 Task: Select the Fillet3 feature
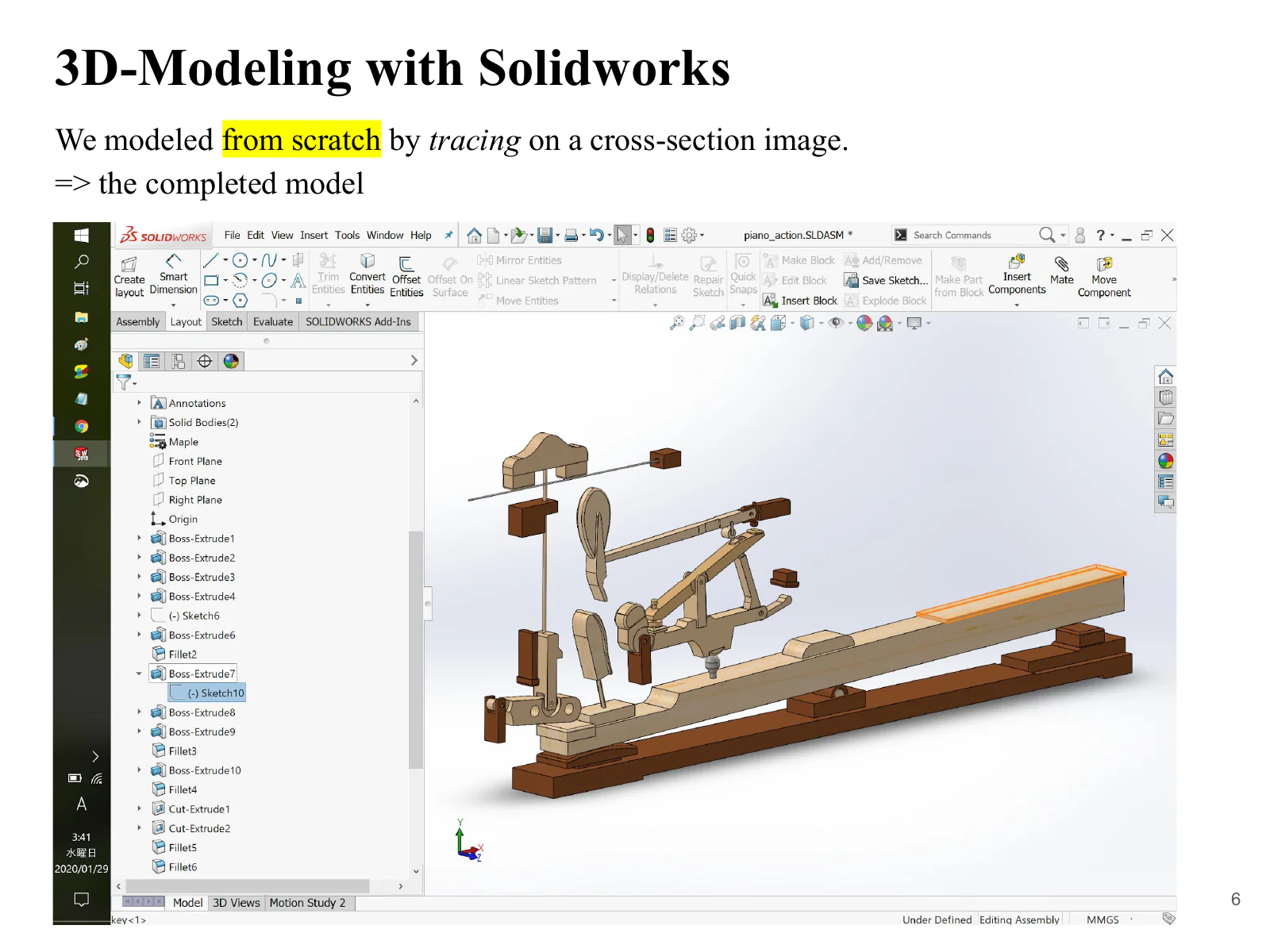click(x=175, y=750)
